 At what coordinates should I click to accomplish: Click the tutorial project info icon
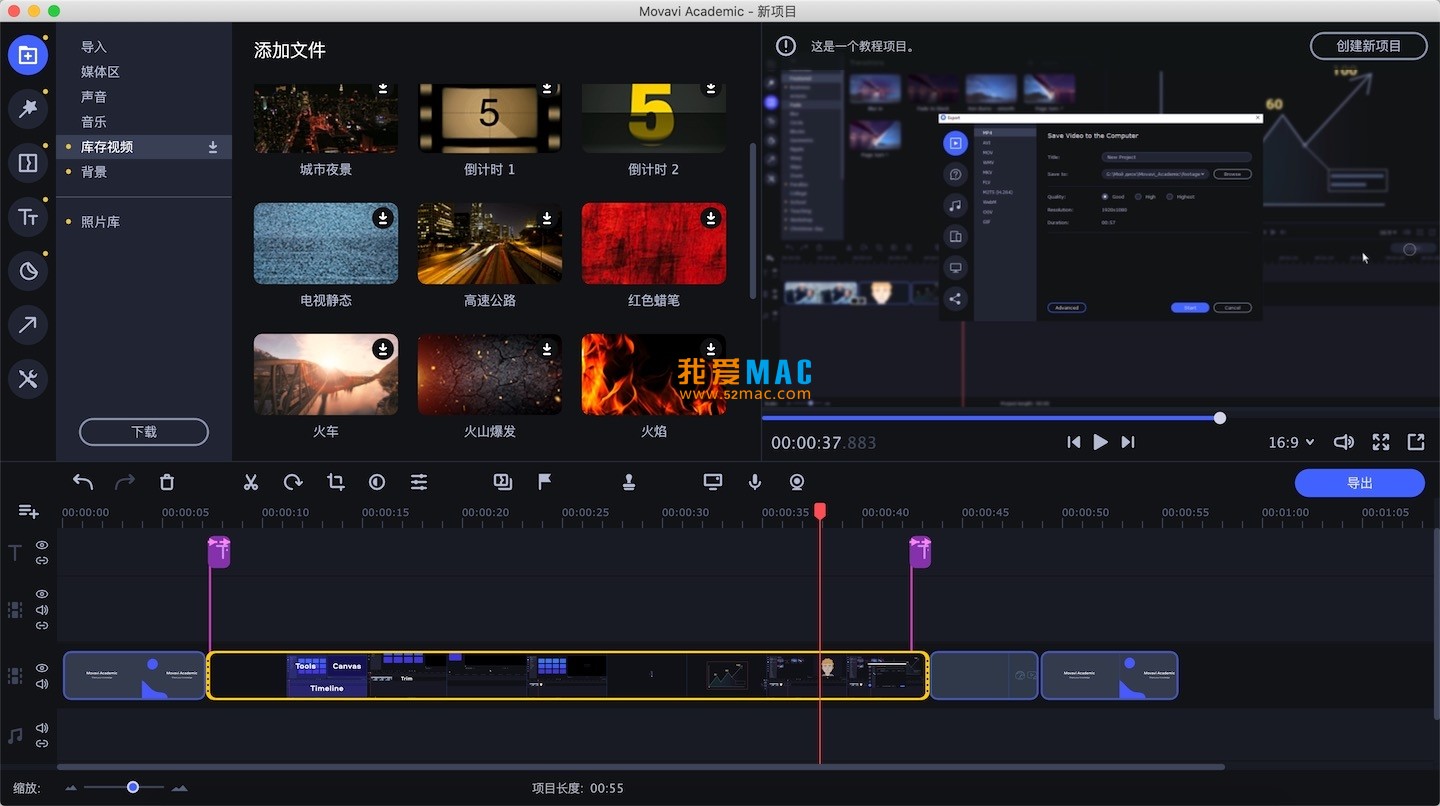(786, 46)
